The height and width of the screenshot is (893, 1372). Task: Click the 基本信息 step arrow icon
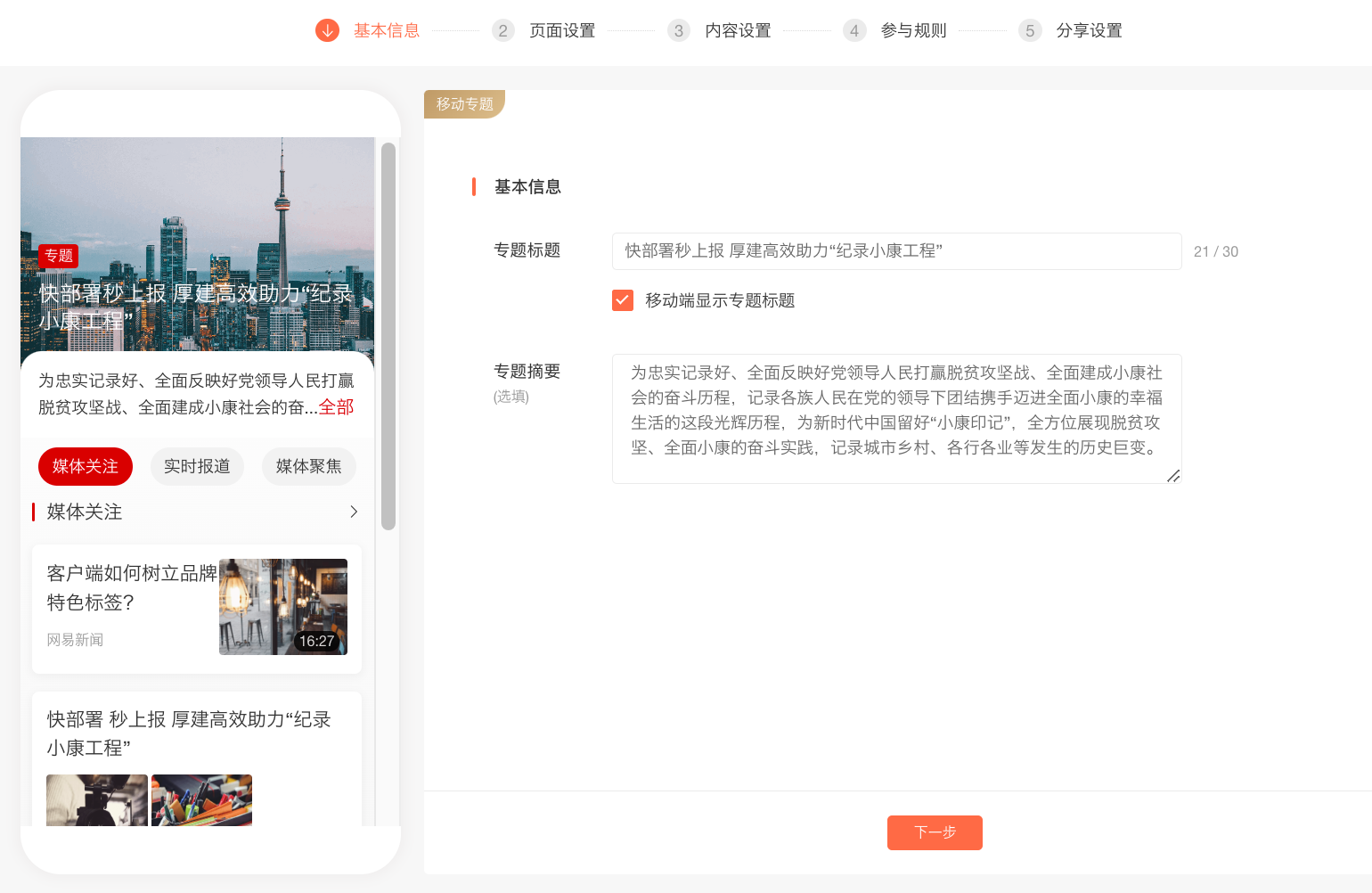(x=327, y=30)
